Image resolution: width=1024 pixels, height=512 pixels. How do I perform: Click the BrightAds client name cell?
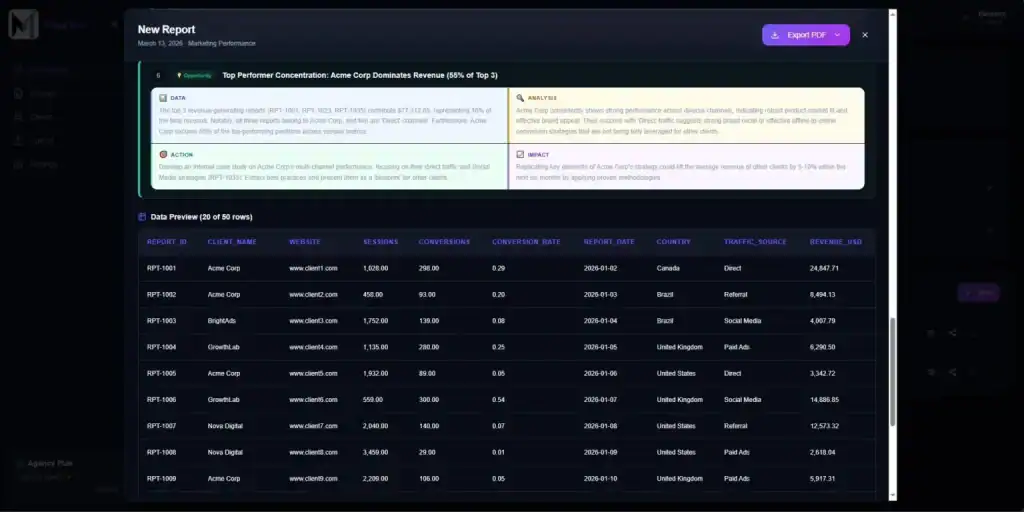pos(223,321)
